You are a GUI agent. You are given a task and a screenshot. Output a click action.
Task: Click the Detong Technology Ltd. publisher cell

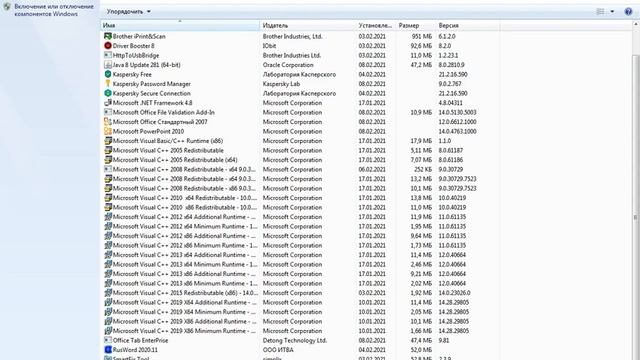(x=295, y=340)
